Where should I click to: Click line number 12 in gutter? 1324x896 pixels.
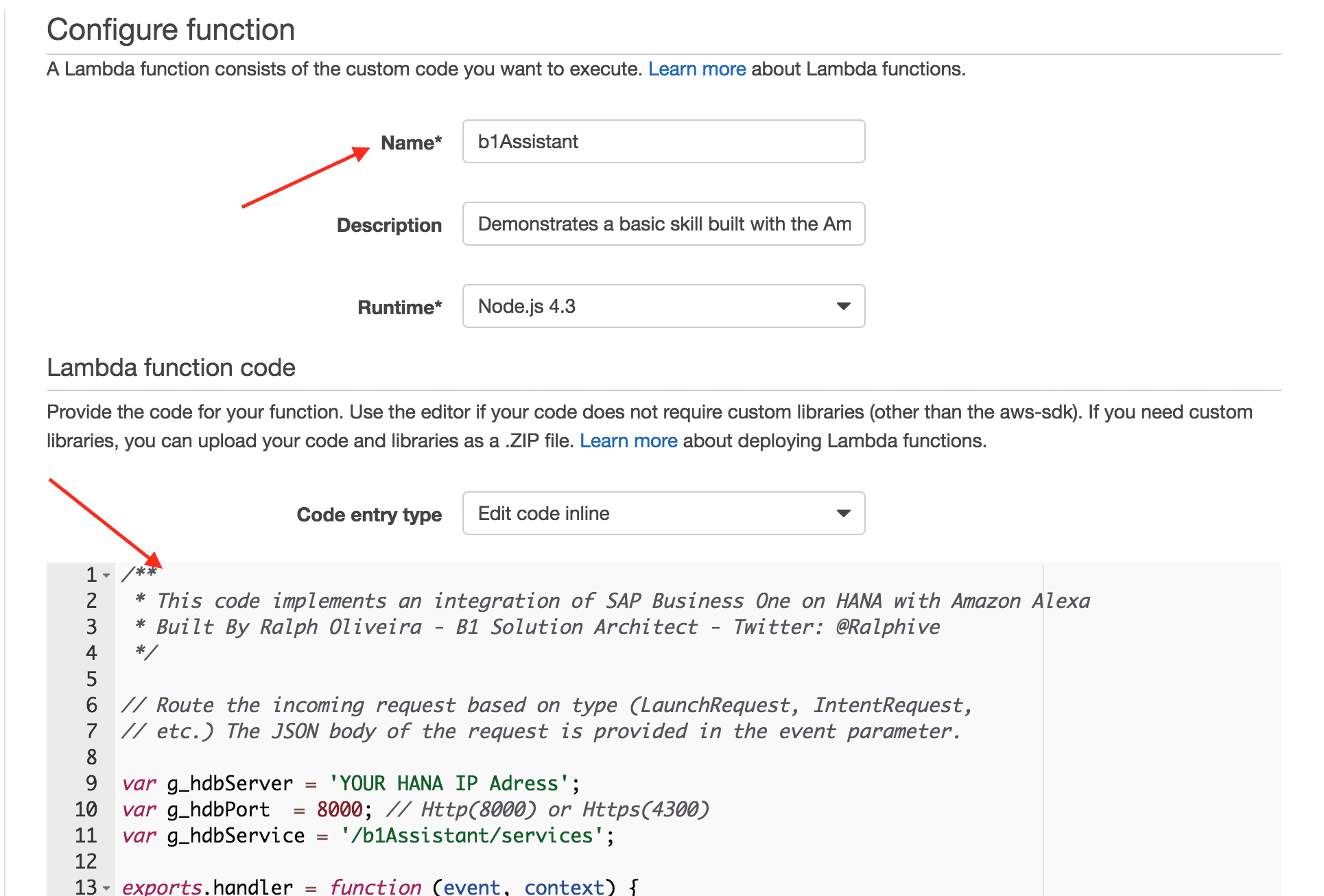(x=86, y=862)
